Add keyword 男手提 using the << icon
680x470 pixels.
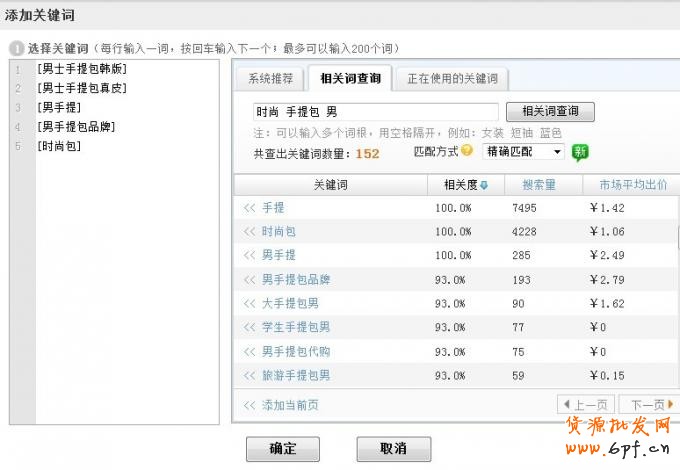tap(249, 255)
